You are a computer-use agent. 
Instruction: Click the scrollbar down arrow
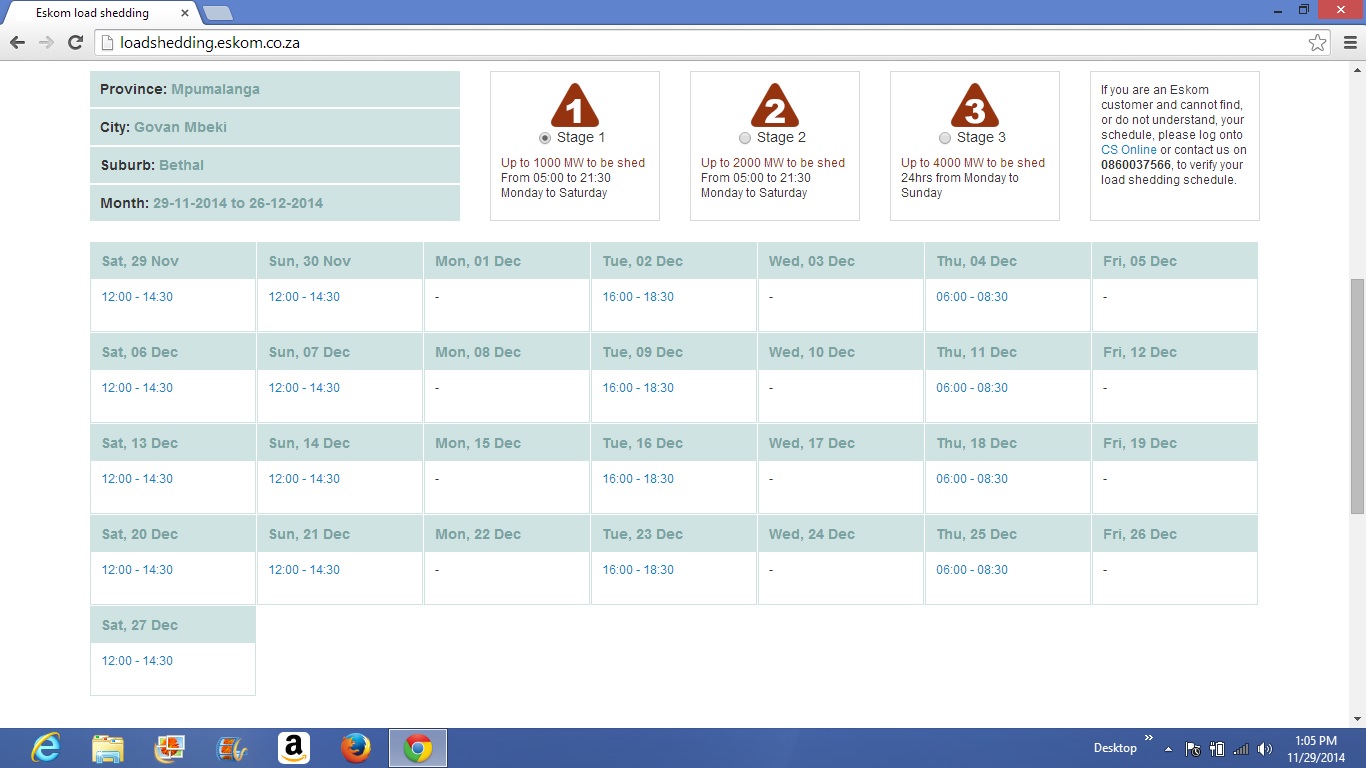1357,719
